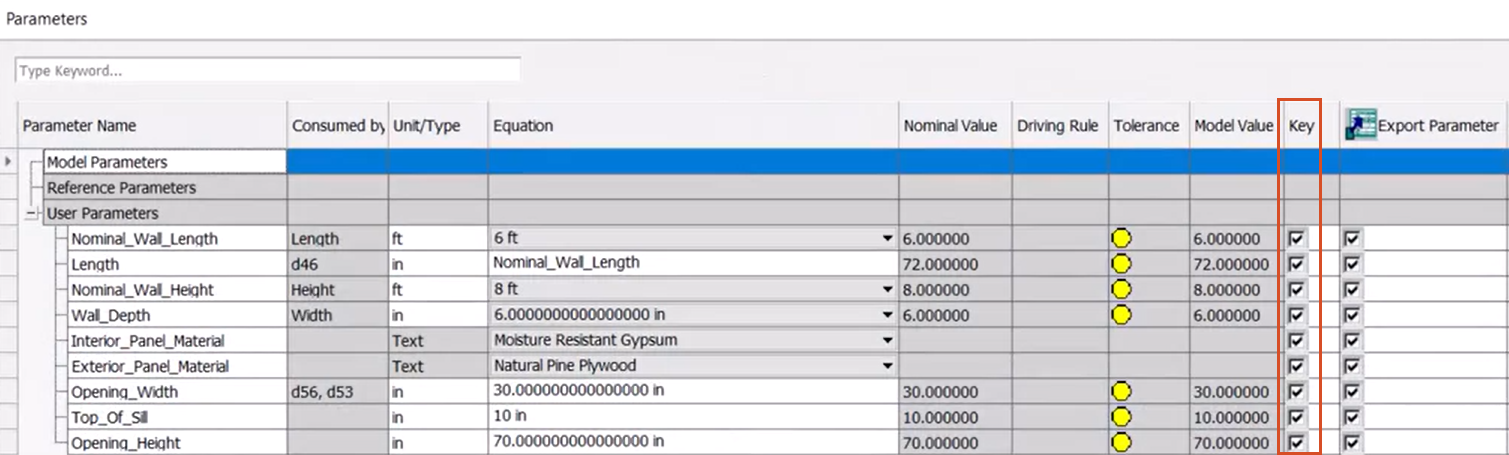Uncheck Export Parameter for Length
The image size is (1509, 455).
tap(1353, 264)
